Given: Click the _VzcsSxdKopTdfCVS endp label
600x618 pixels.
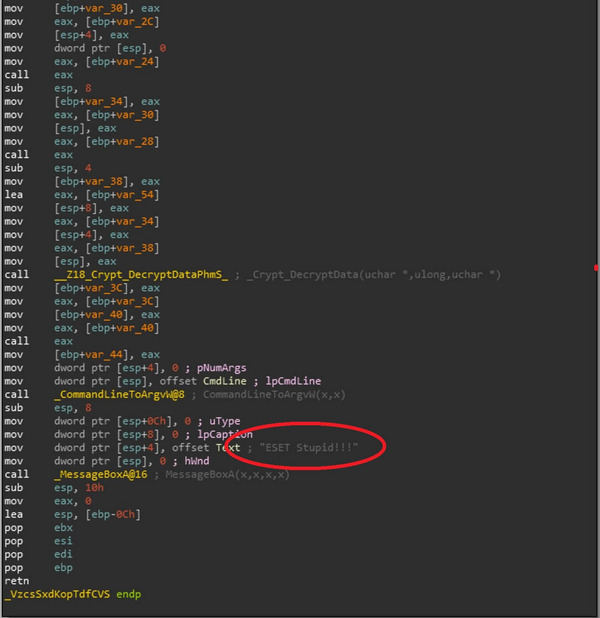Looking at the screenshot, I should [x=73, y=594].
